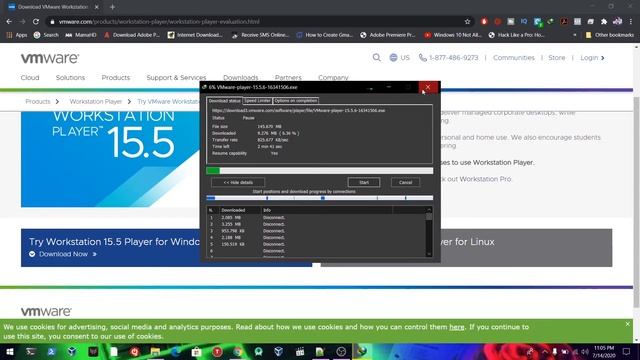Open the Windows 10 Not All... bookmark
The image size is (640, 360).
tap(453, 35)
